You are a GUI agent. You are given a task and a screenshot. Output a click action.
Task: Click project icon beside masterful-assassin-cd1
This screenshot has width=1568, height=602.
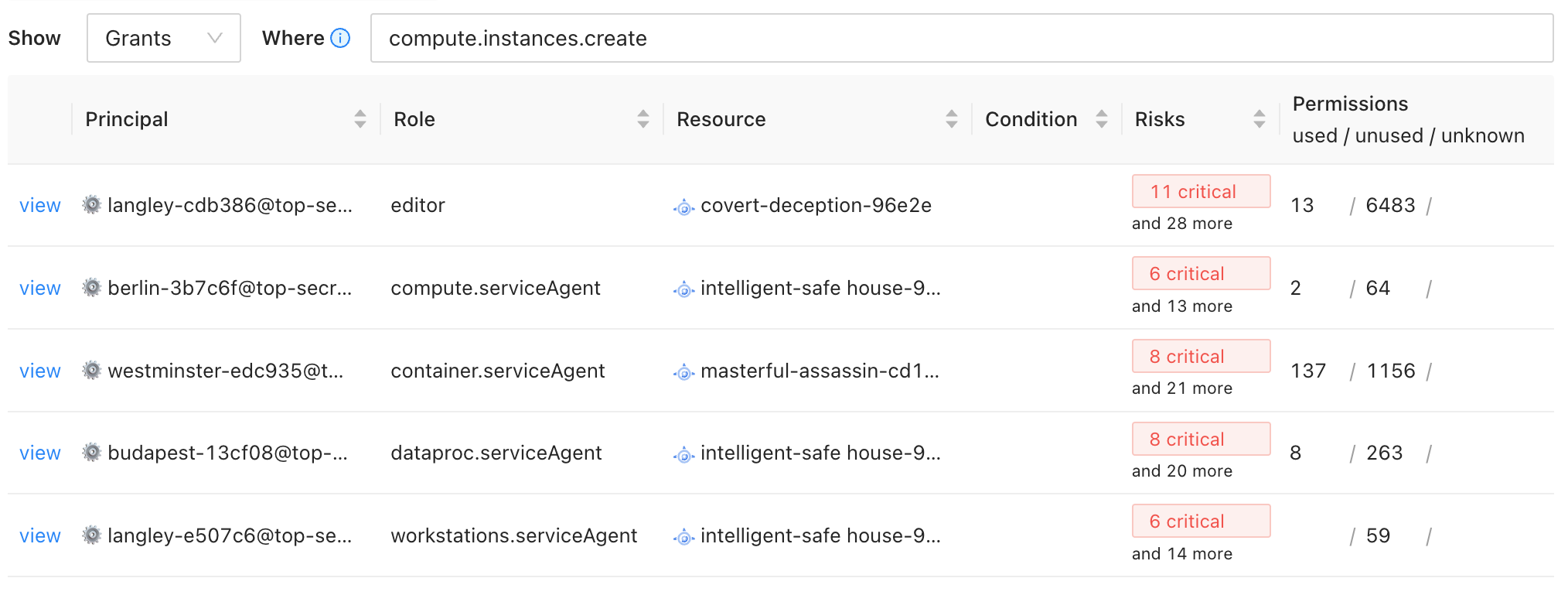coord(683,373)
